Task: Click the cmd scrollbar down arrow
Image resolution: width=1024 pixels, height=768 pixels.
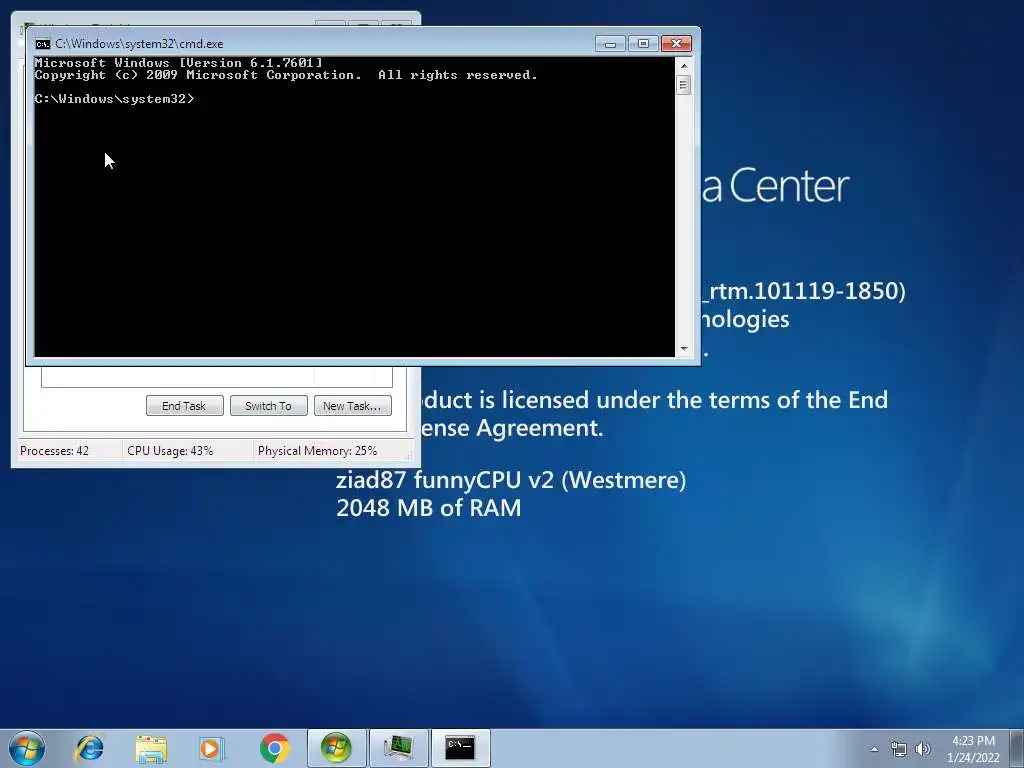Action: (684, 349)
